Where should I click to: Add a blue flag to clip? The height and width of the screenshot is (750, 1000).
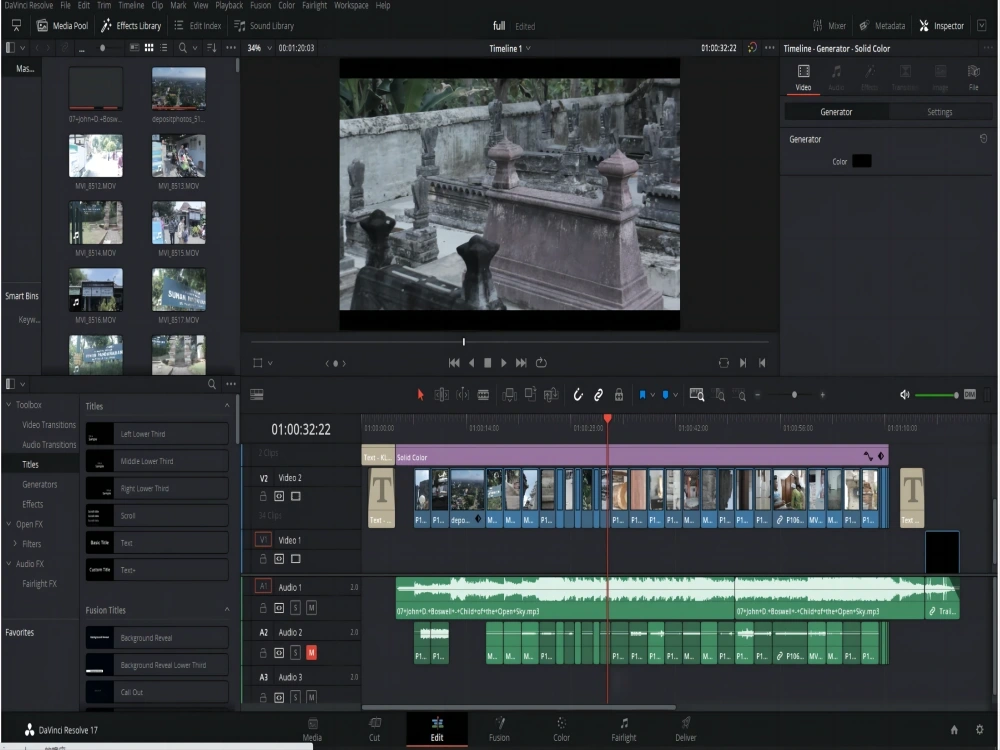click(x=642, y=395)
